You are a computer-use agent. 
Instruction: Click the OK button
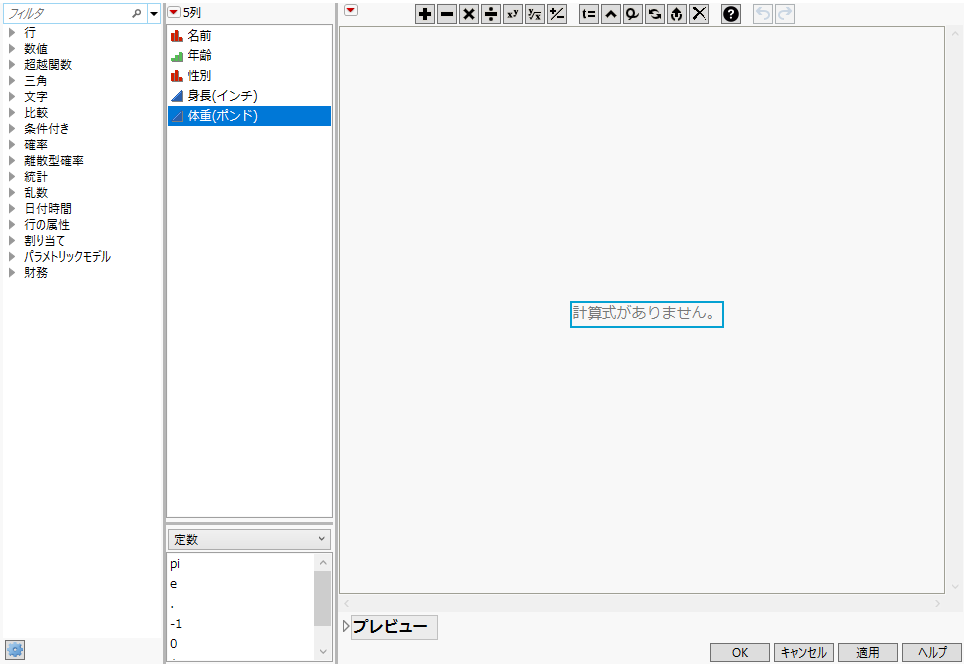point(739,651)
